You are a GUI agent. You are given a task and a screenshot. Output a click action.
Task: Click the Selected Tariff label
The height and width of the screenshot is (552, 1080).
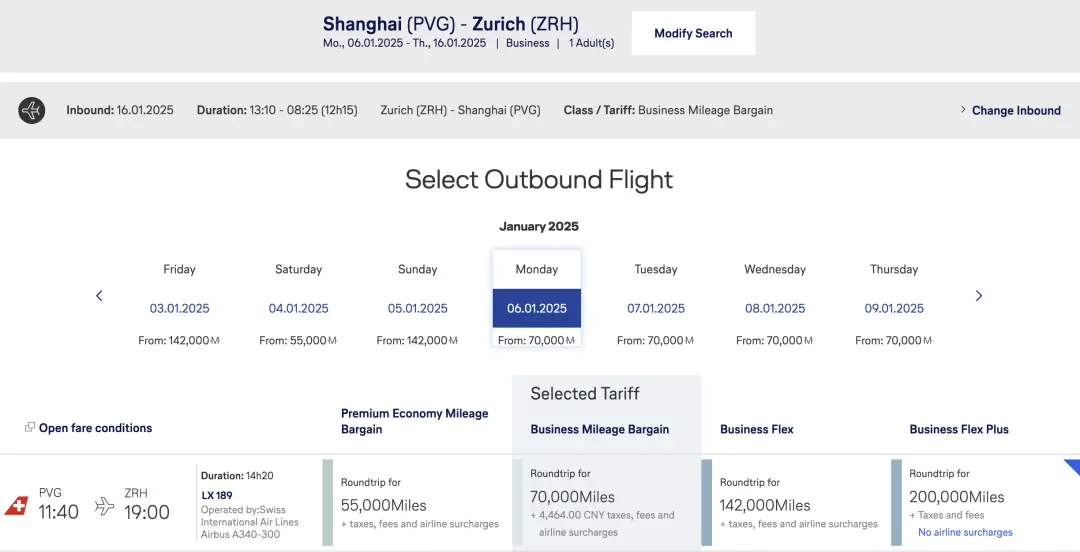coord(585,393)
